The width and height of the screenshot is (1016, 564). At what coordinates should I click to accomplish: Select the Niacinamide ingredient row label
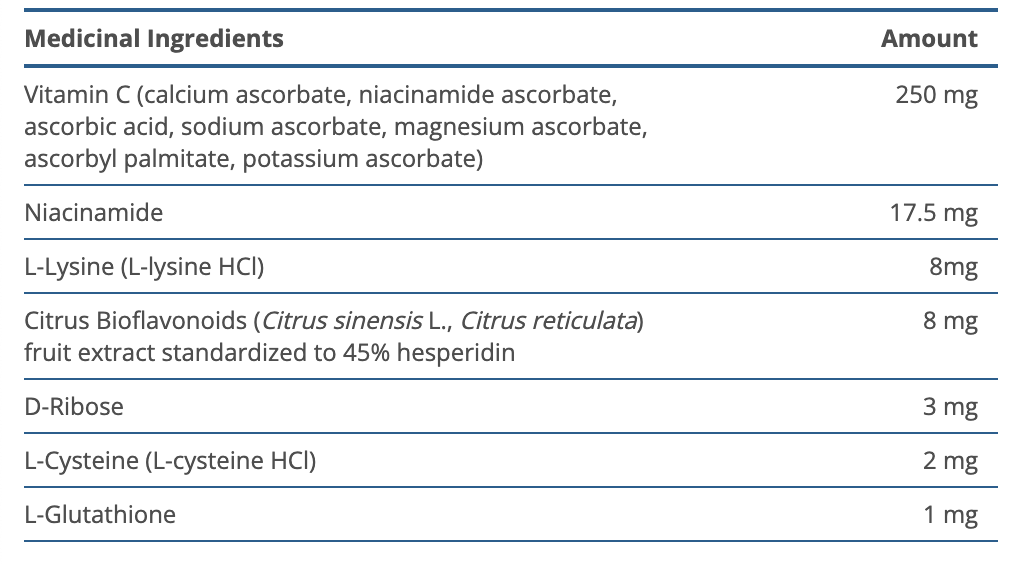tap(94, 212)
